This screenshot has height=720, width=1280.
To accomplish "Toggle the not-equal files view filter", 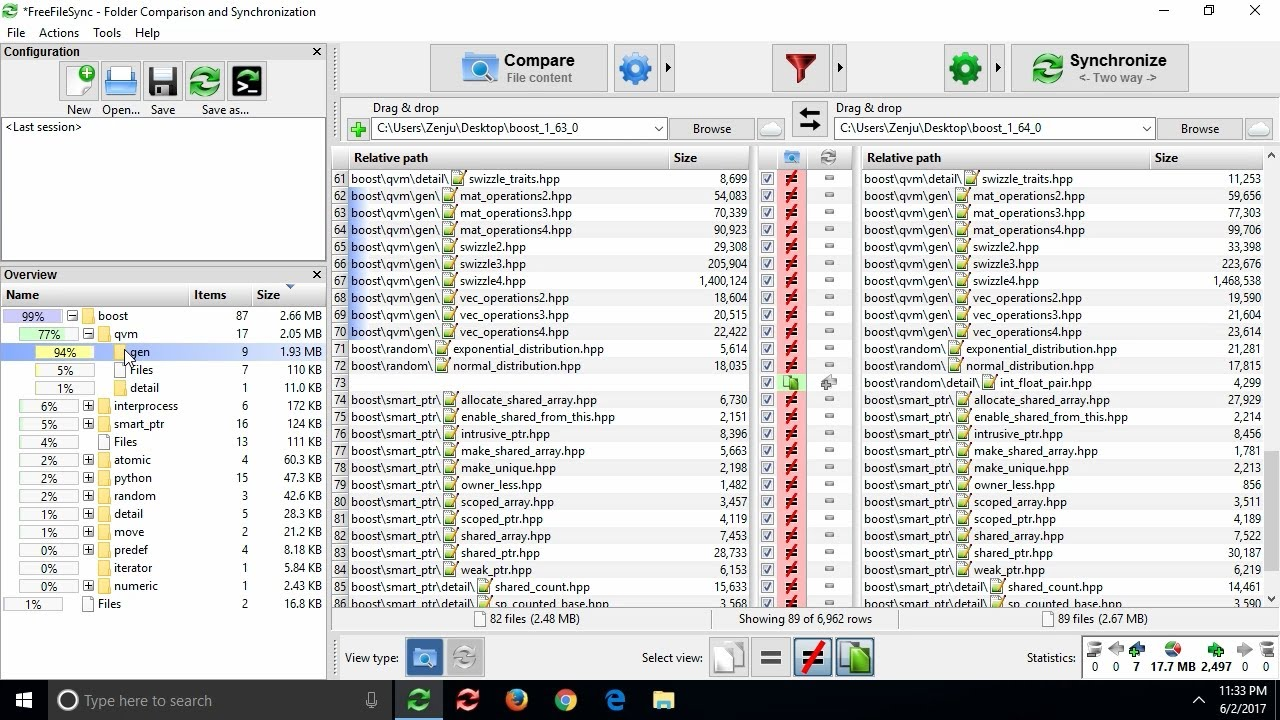I will pyautogui.click(x=812, y=657).
